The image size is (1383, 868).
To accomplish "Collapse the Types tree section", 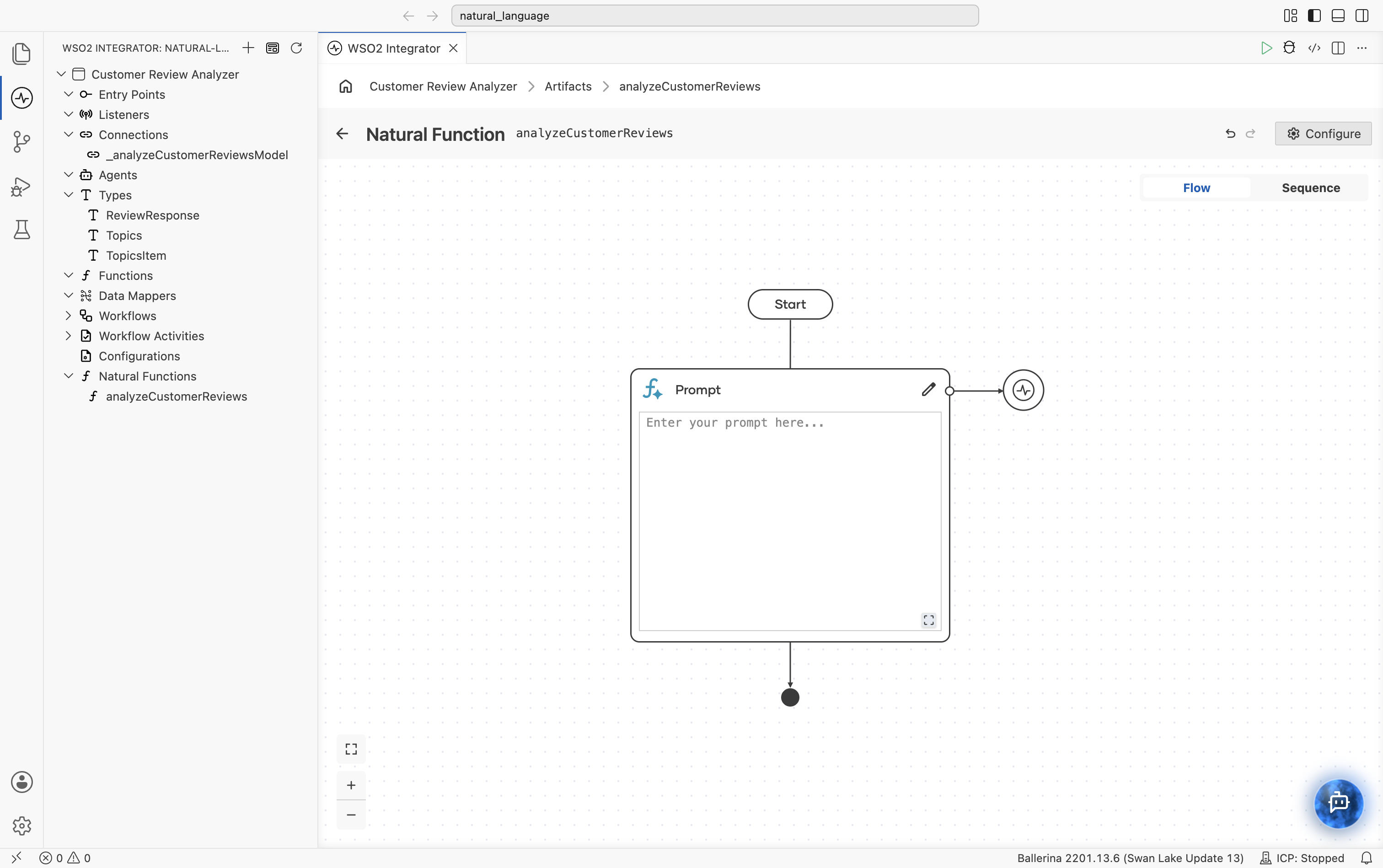I will [x=68, y=195].
